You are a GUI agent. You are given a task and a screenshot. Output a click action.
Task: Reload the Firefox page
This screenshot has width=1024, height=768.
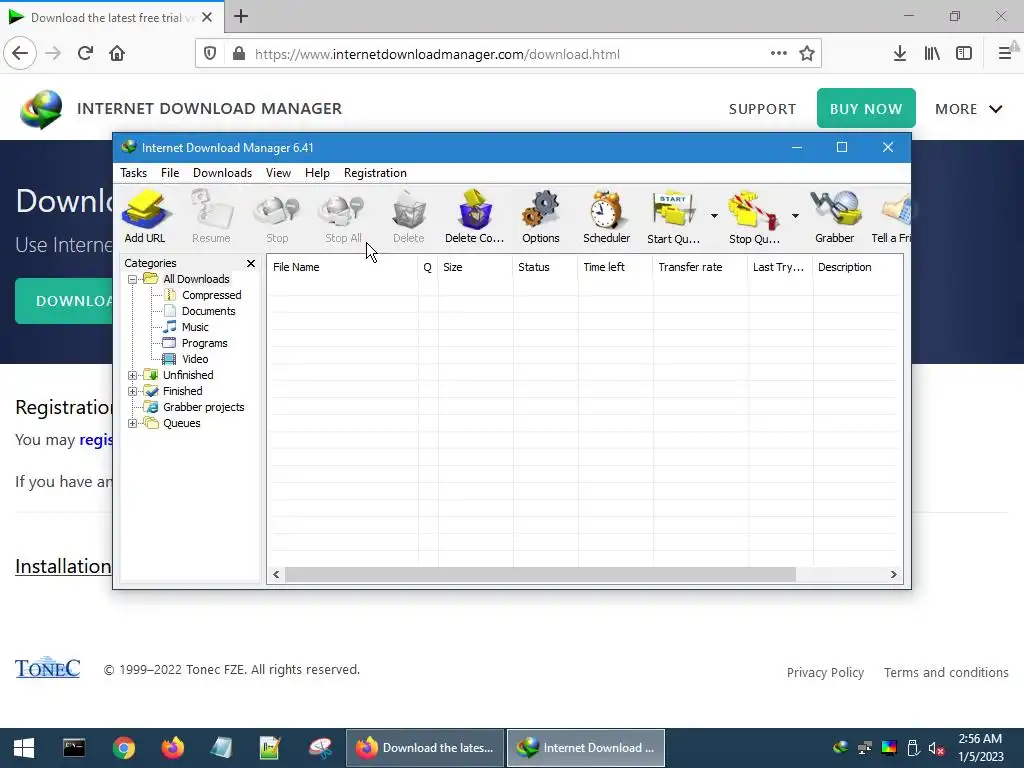pos(85,54)
